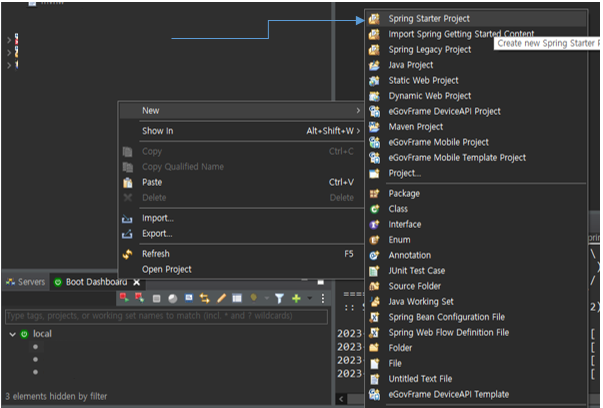
Task: Click Refresh in the context menu
Action: (x=241, y=254)
